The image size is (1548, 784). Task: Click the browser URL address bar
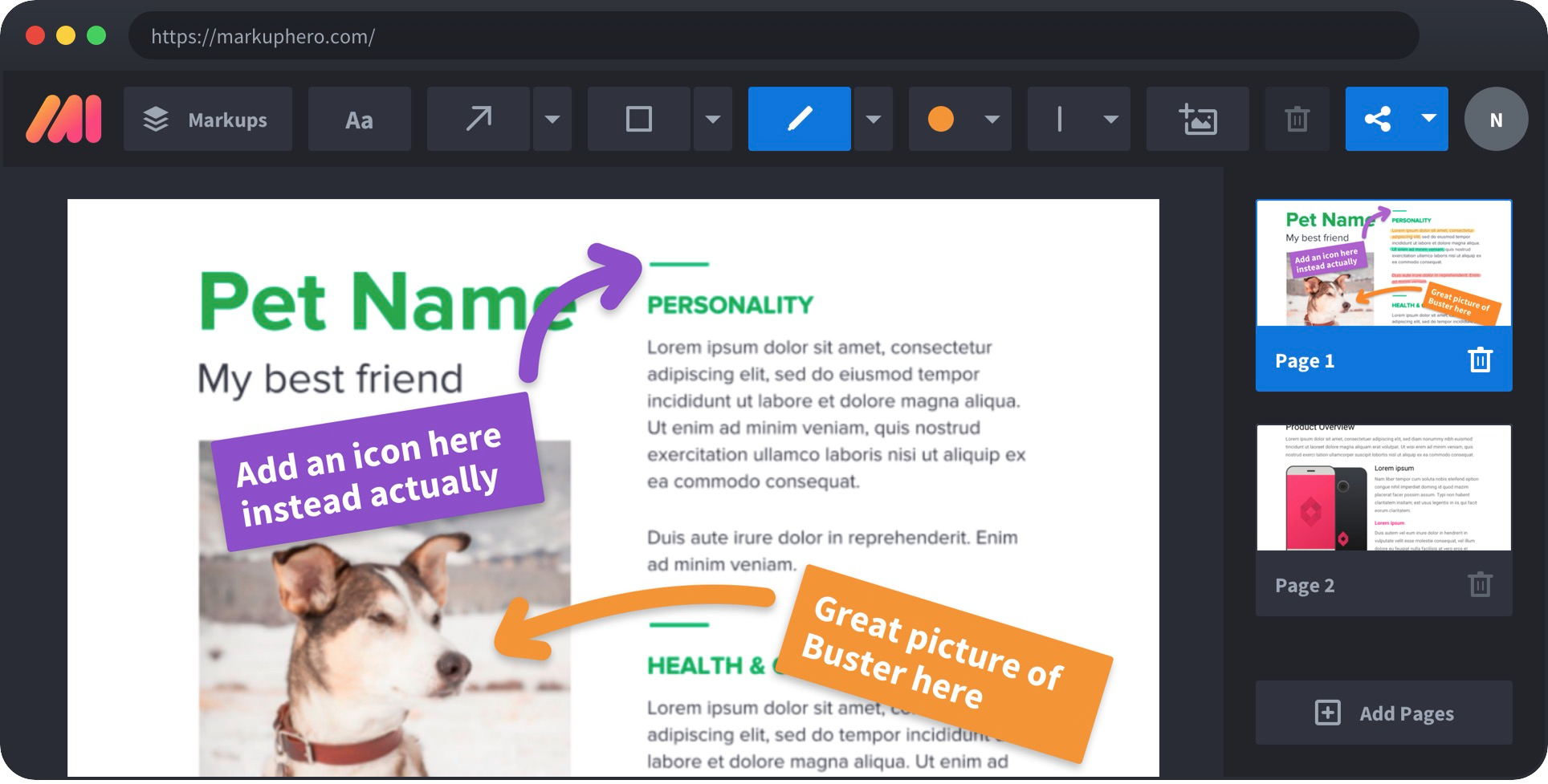coord(773,36)
